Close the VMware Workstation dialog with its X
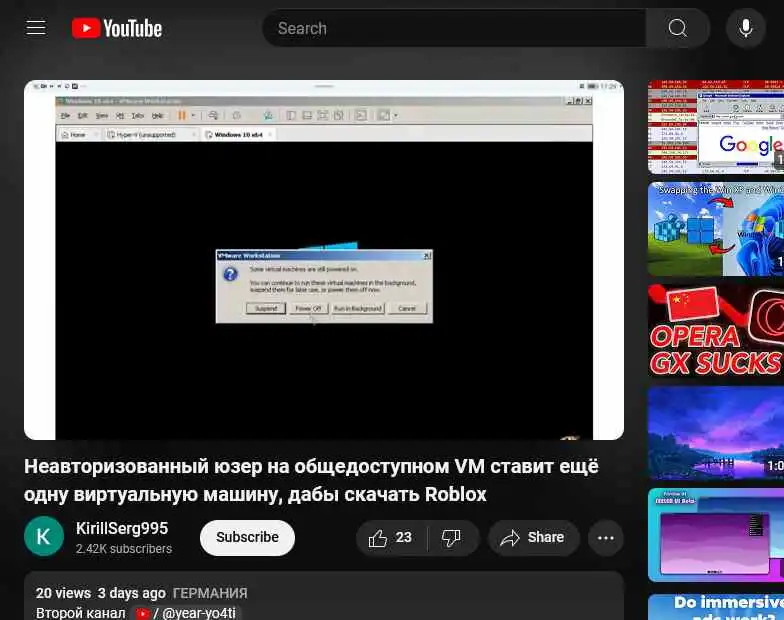The image size is (784, 620). tap(427, 256)
